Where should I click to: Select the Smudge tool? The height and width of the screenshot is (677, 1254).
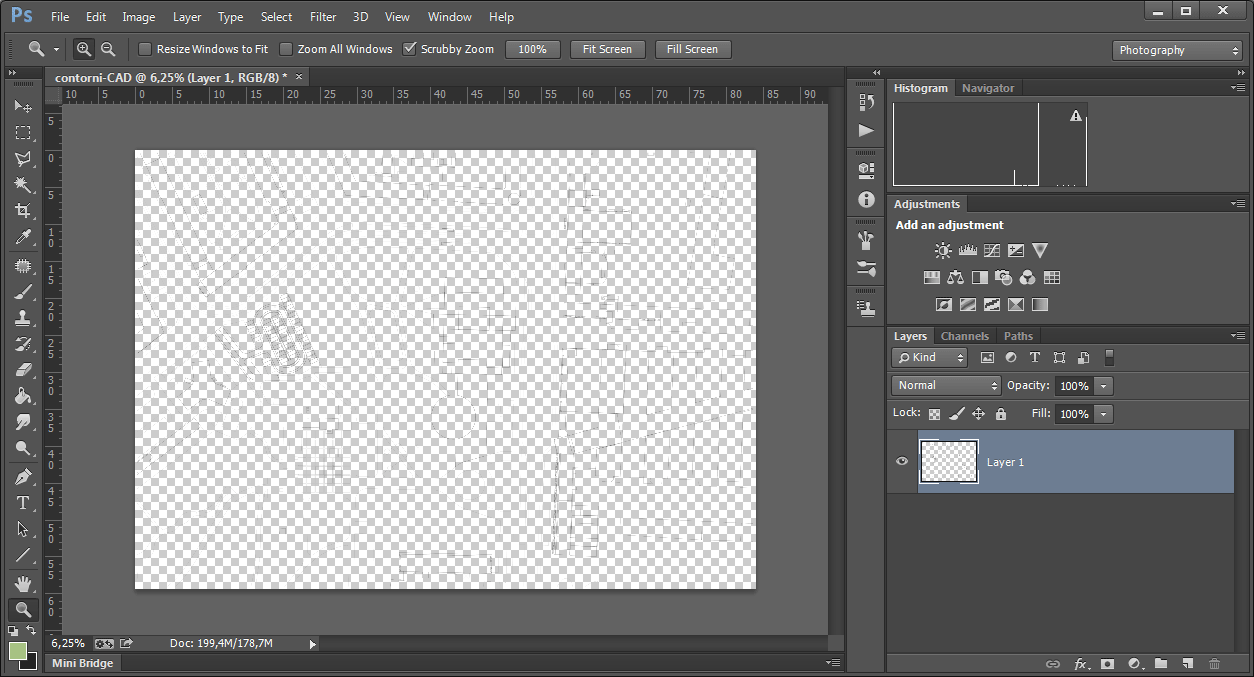(x=23, y=422)
